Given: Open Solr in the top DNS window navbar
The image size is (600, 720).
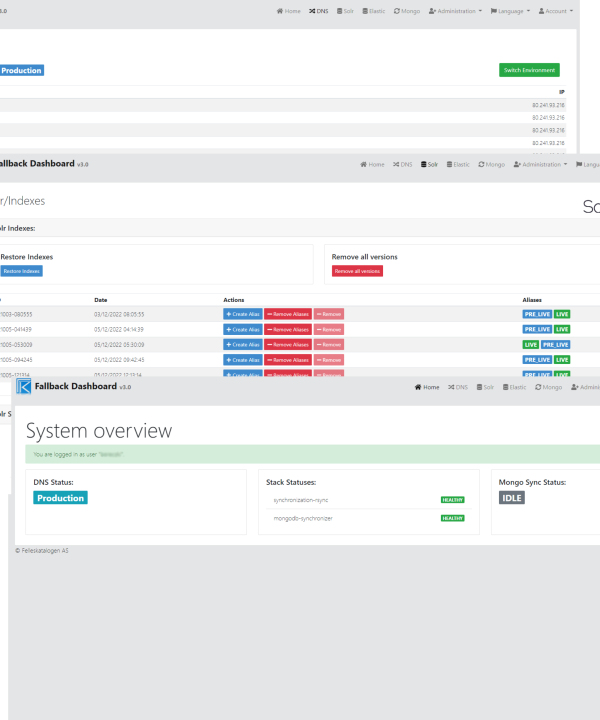Looking at the screenshot, I should click(x=345, y=11).
